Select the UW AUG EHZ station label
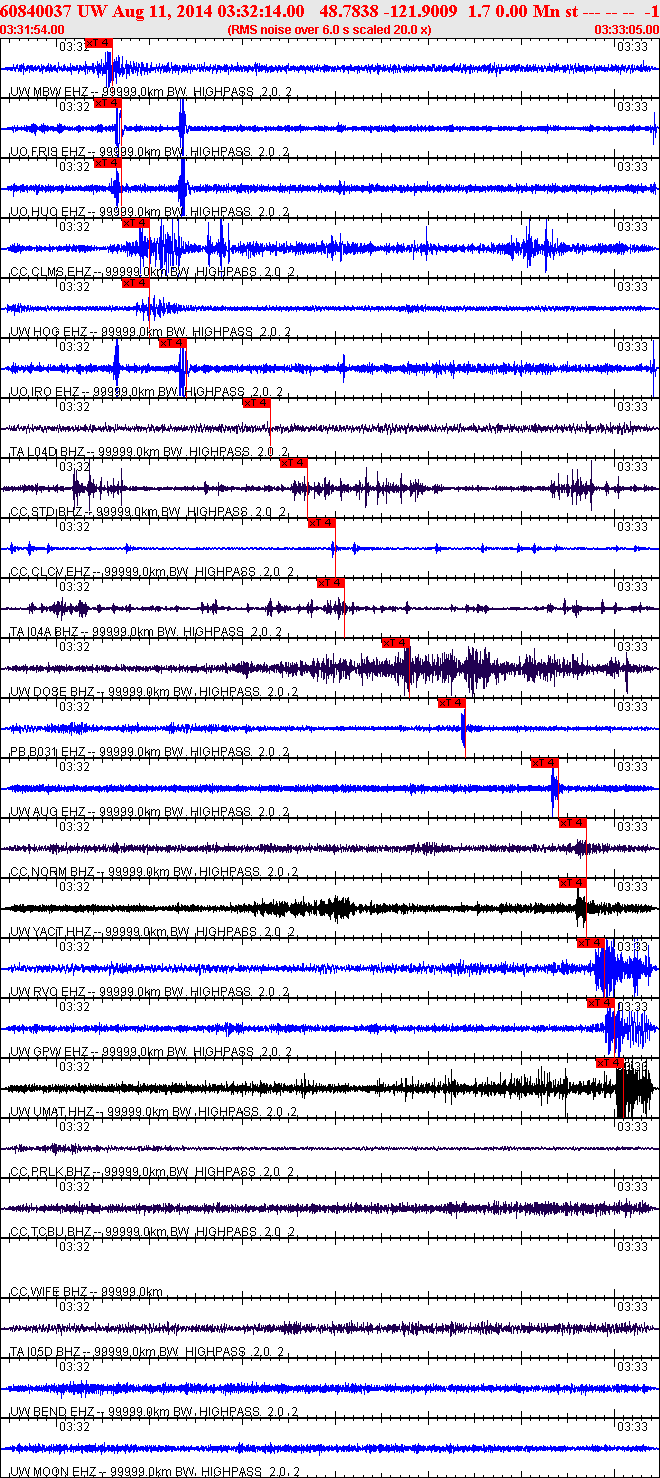The width and height of the screenshot is (660, 1478). point(150,811)
